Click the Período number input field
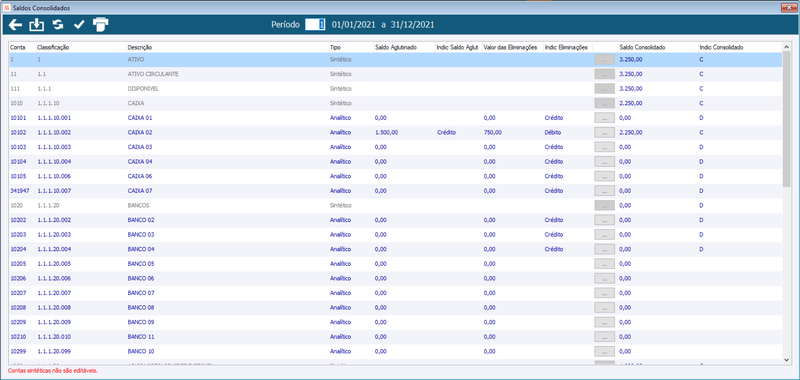Viewport: 800px width, 380px height. click(315, 24)
